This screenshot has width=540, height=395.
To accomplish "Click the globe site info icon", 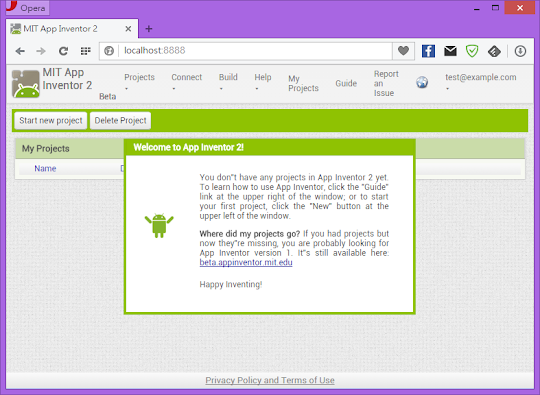I will click(x=109, y=51).
